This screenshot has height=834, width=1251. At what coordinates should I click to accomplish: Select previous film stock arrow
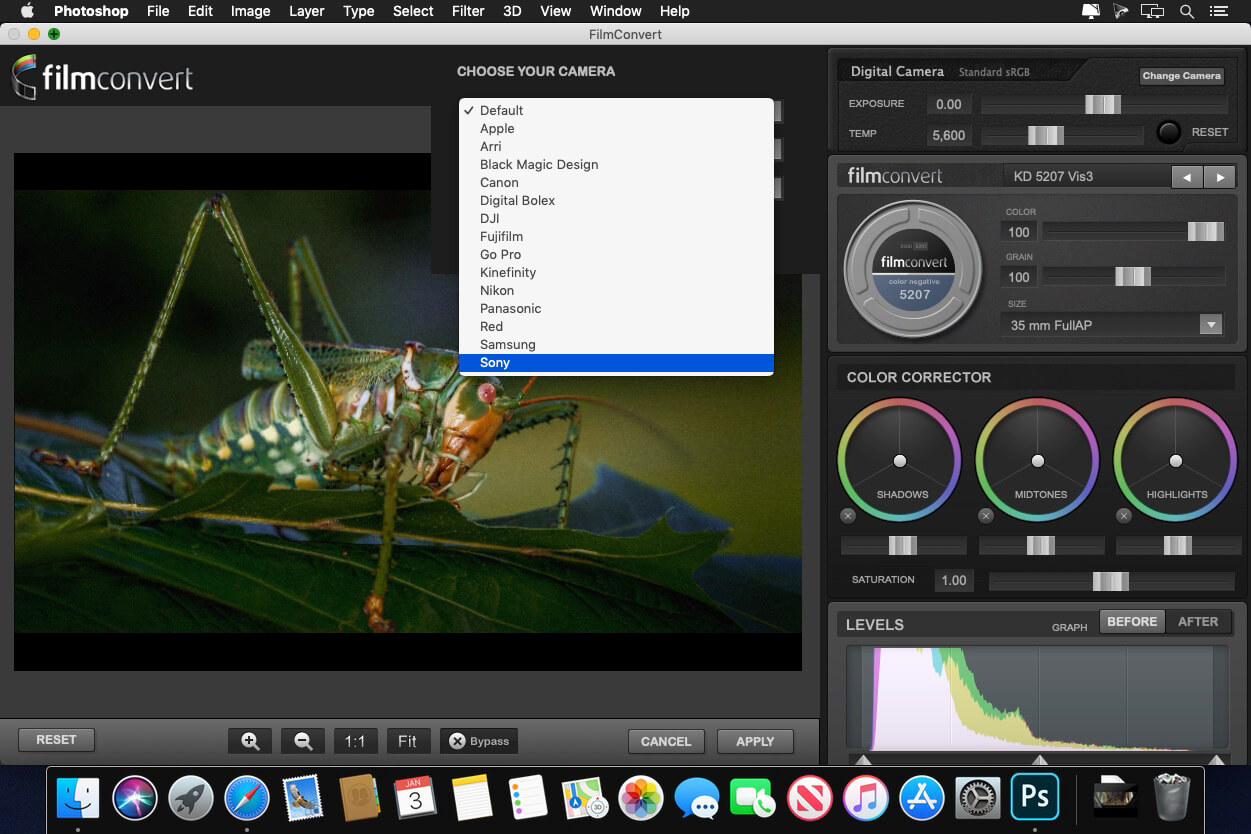(1187, 177)
